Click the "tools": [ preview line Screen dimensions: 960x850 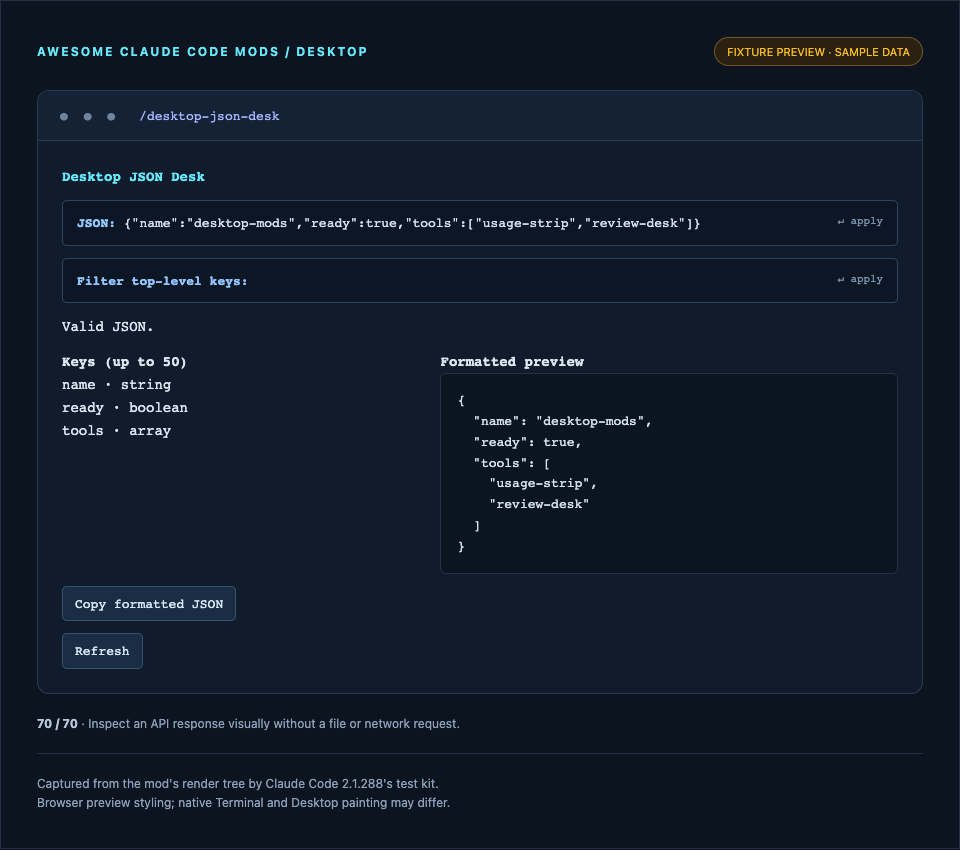(x=512, y=463)
